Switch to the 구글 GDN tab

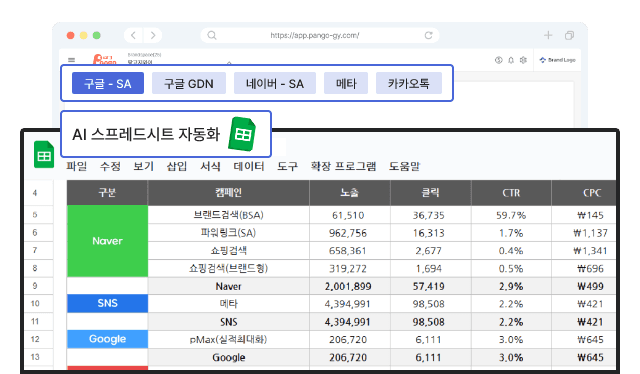(189, 83)
